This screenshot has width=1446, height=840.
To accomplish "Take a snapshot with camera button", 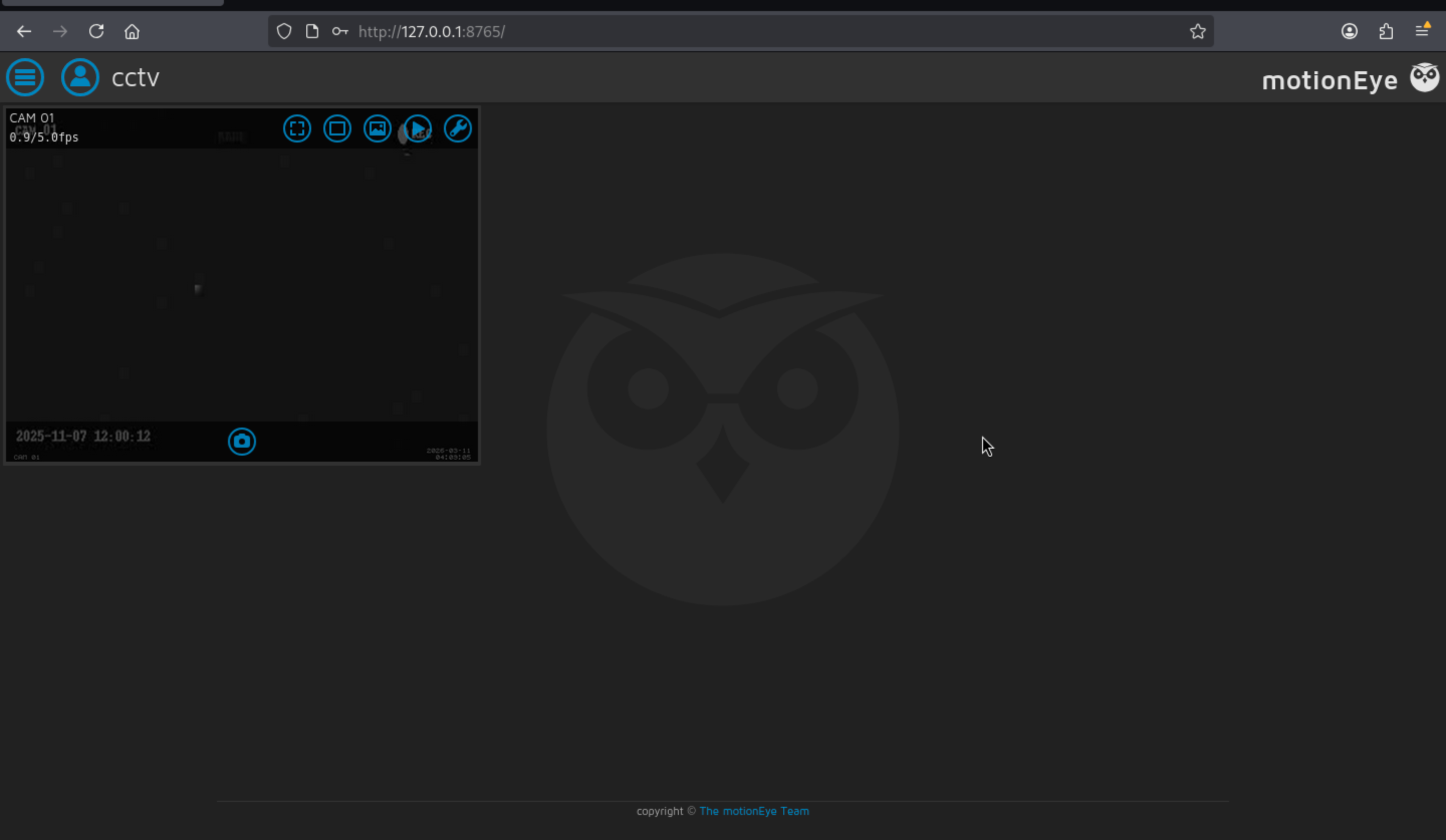I will click(242, 442).
